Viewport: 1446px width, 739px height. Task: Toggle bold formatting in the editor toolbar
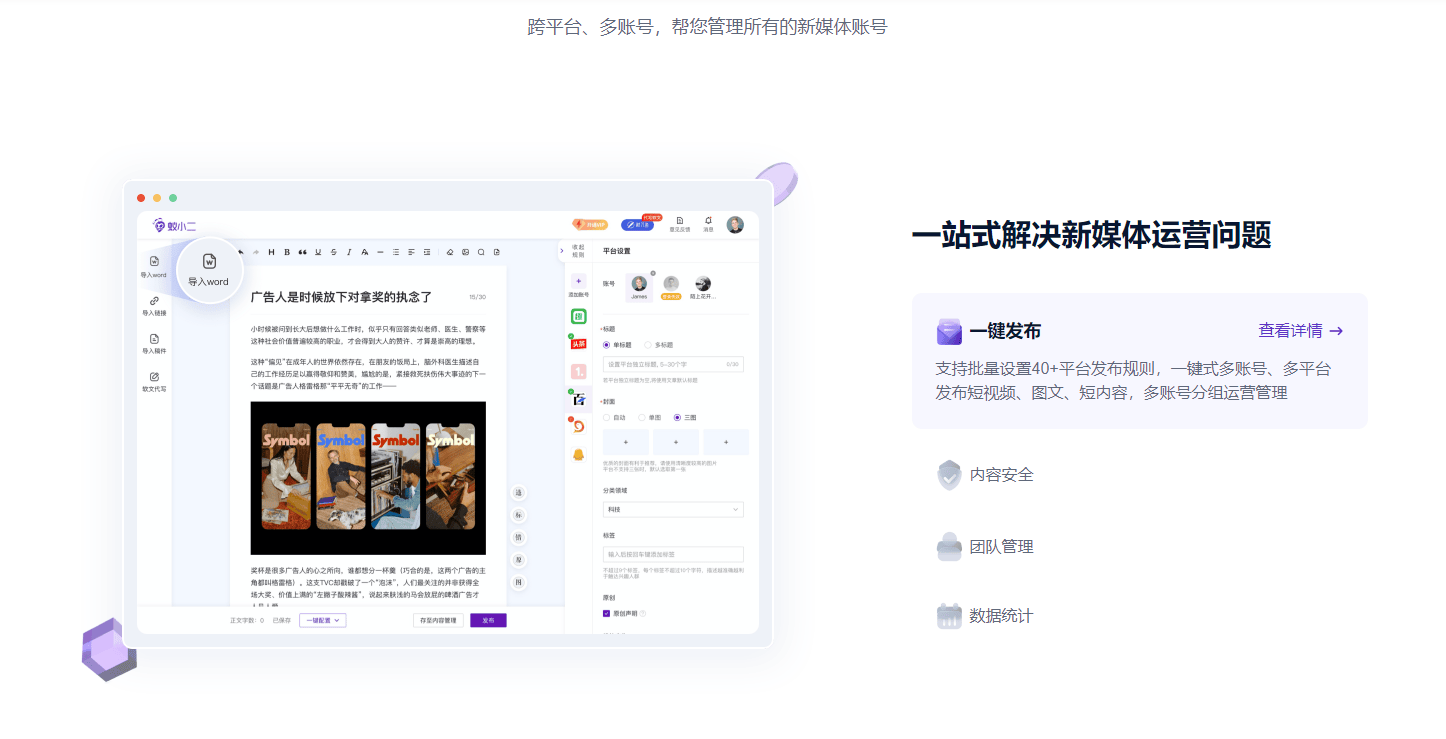coord(286,252)
